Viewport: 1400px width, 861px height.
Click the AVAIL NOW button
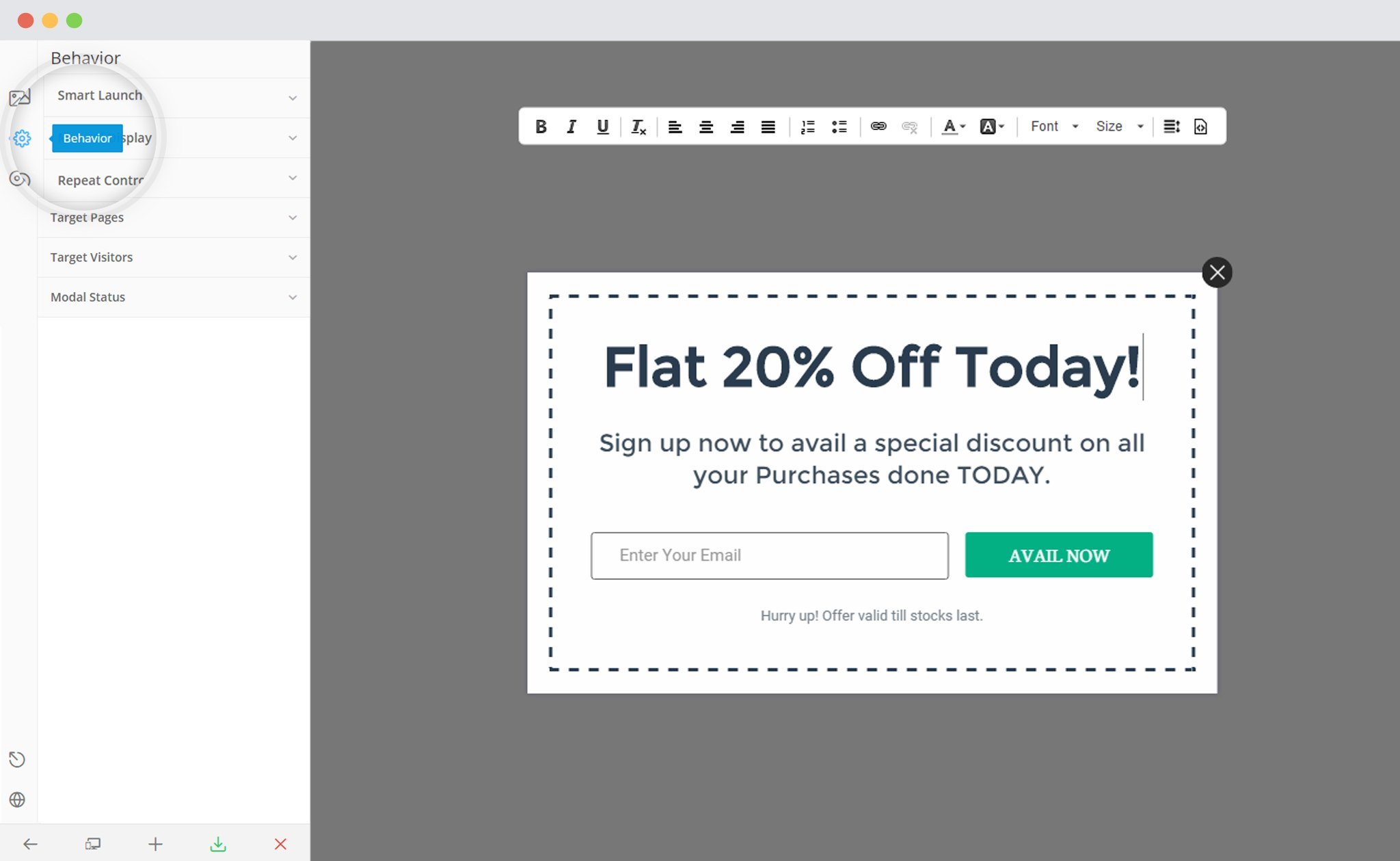click(x=1059, y=554)
